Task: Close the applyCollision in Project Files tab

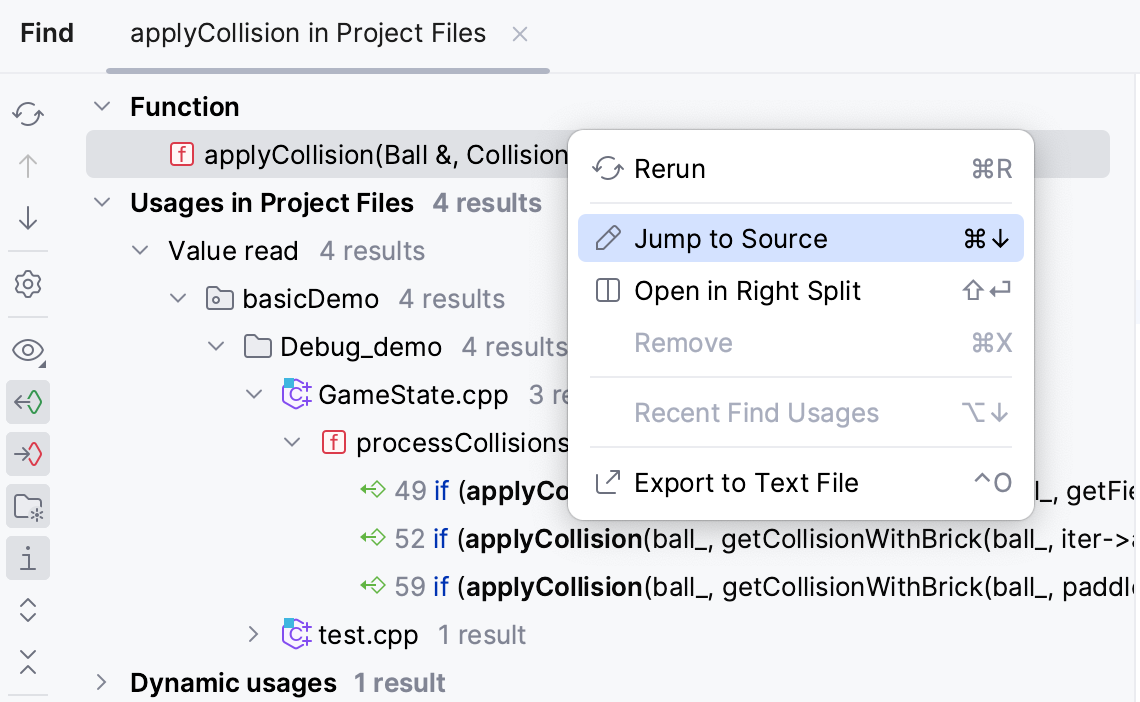Action: [x=520, y=34]
